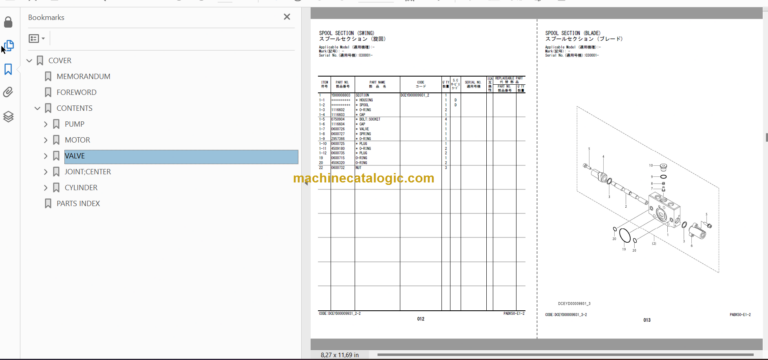Select the highlighted VALVE bookmark

coord(181,156)
